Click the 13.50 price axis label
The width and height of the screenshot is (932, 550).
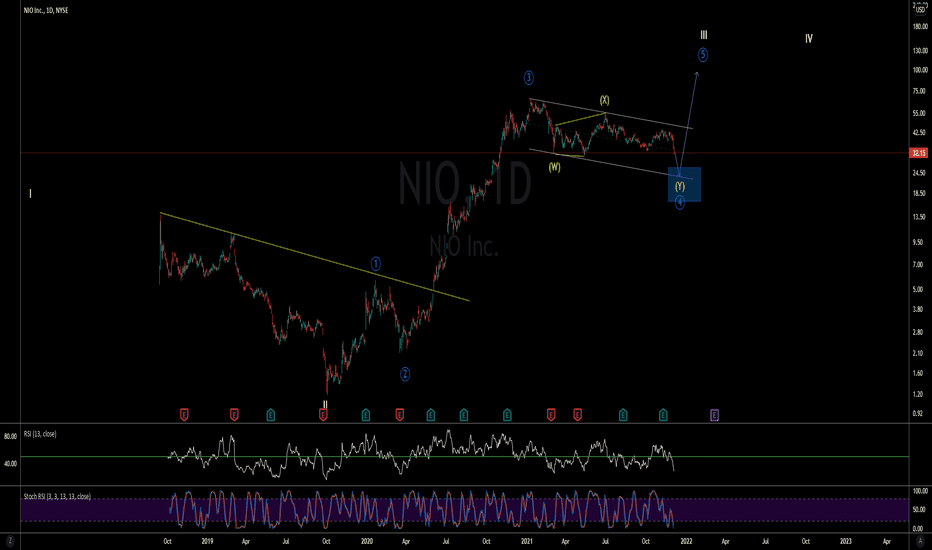[x=919, y=217]
